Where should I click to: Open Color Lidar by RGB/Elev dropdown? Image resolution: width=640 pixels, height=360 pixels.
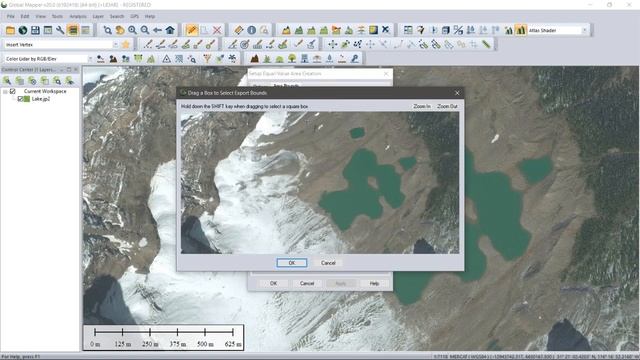click(x=90, y=59)
